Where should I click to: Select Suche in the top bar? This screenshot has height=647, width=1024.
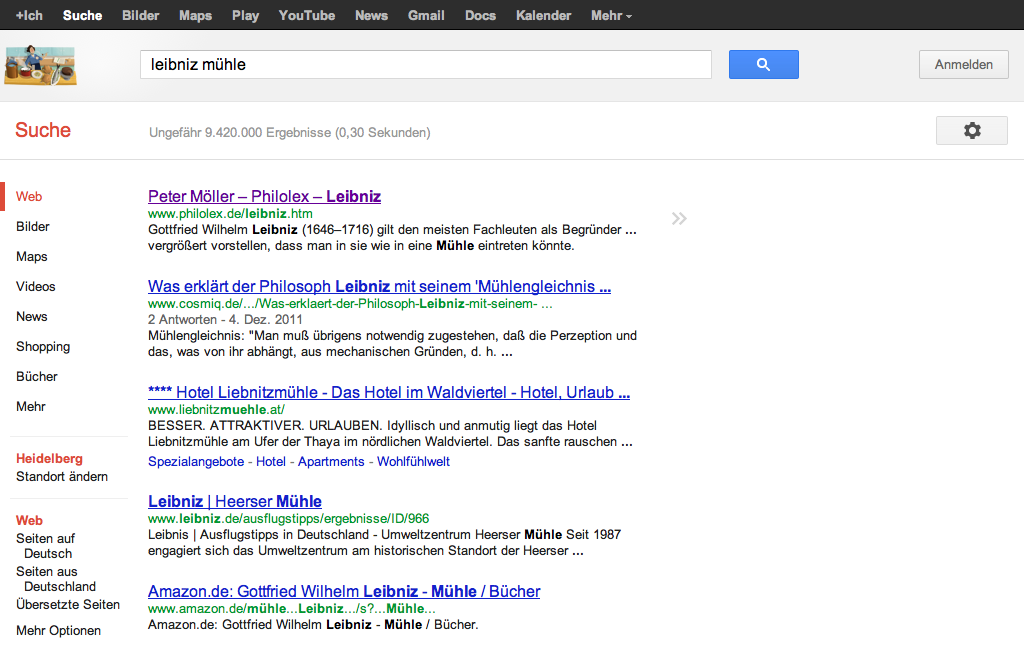82,16
